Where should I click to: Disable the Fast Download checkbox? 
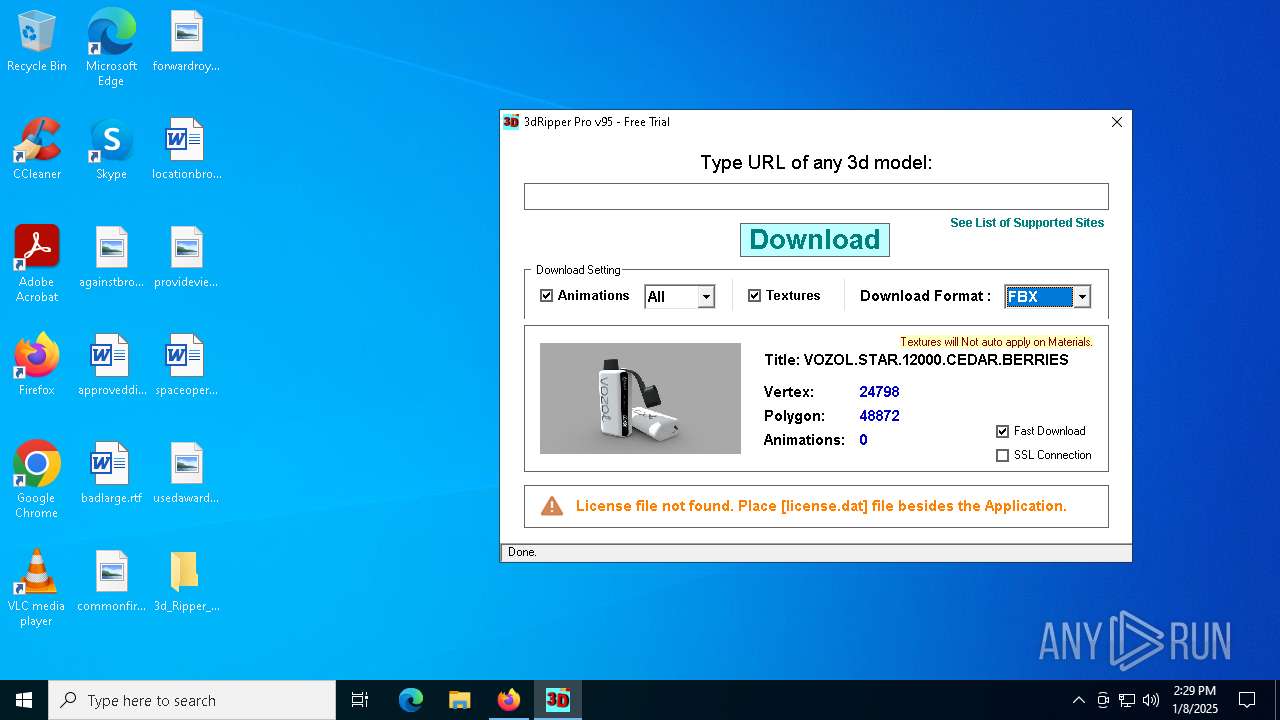(1003, 431)
